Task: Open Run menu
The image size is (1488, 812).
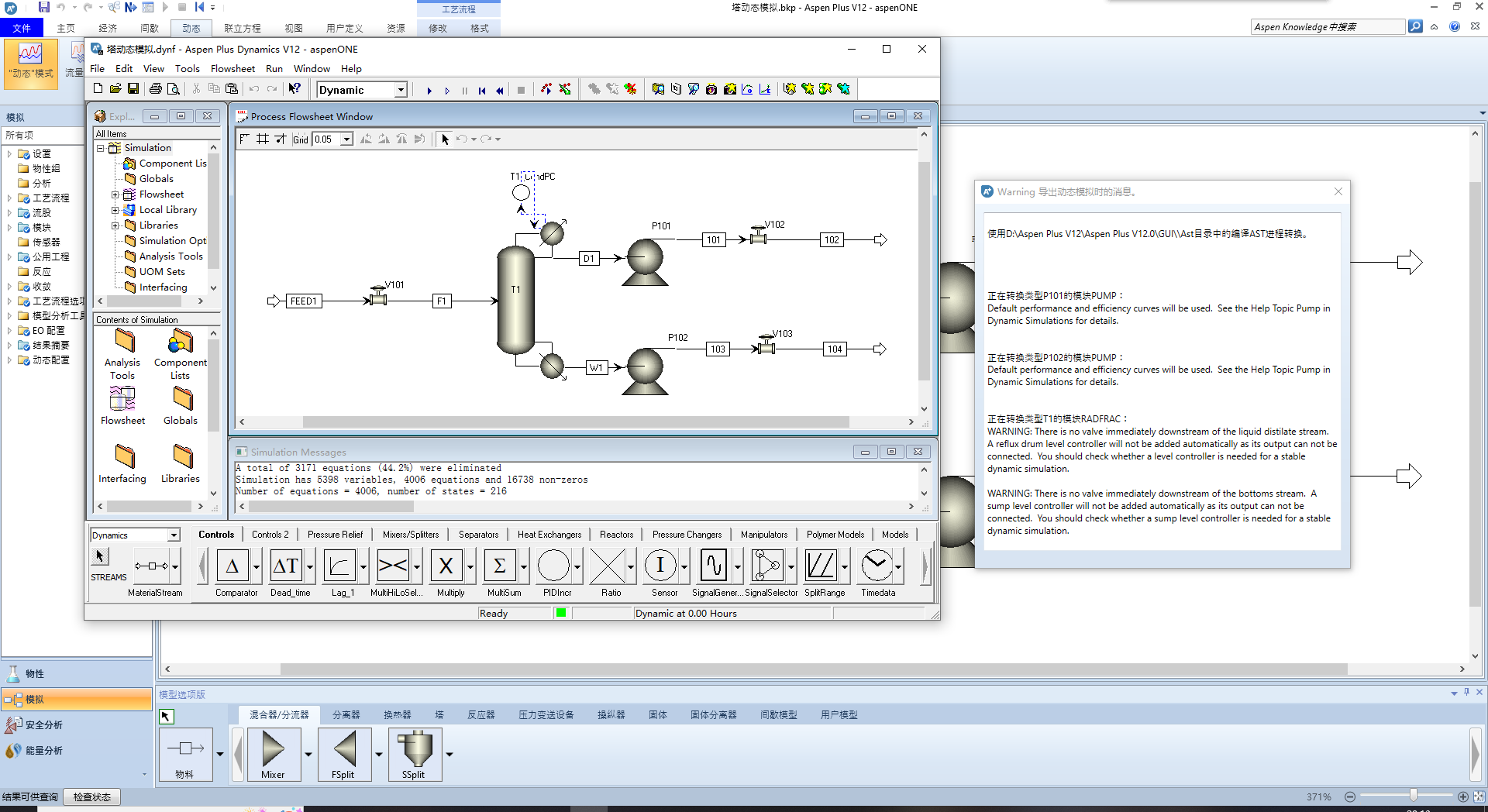Action: tap(274, 69)
